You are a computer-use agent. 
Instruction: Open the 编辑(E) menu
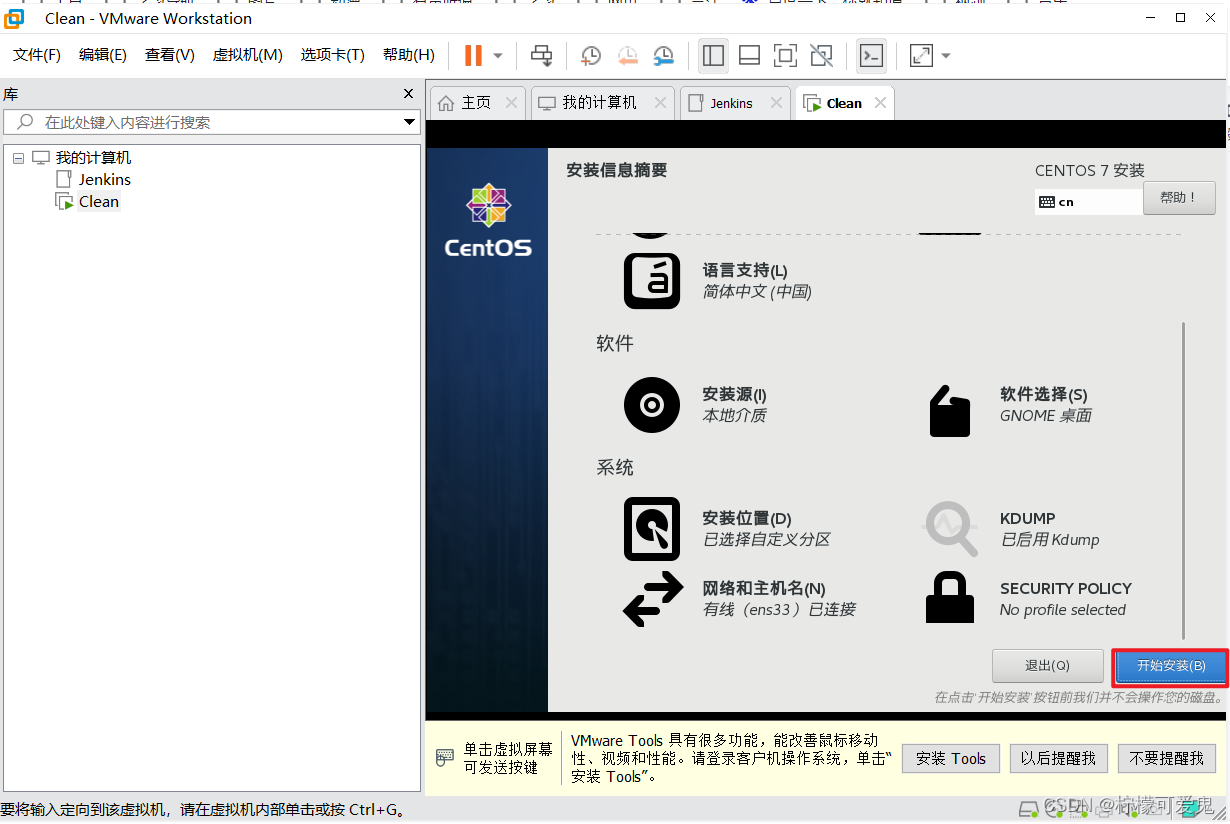tap(103, 55)
